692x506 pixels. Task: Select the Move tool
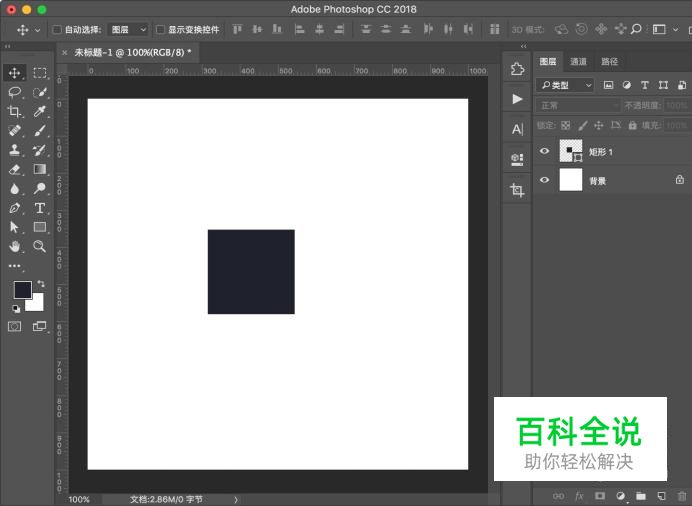point(15,73)
